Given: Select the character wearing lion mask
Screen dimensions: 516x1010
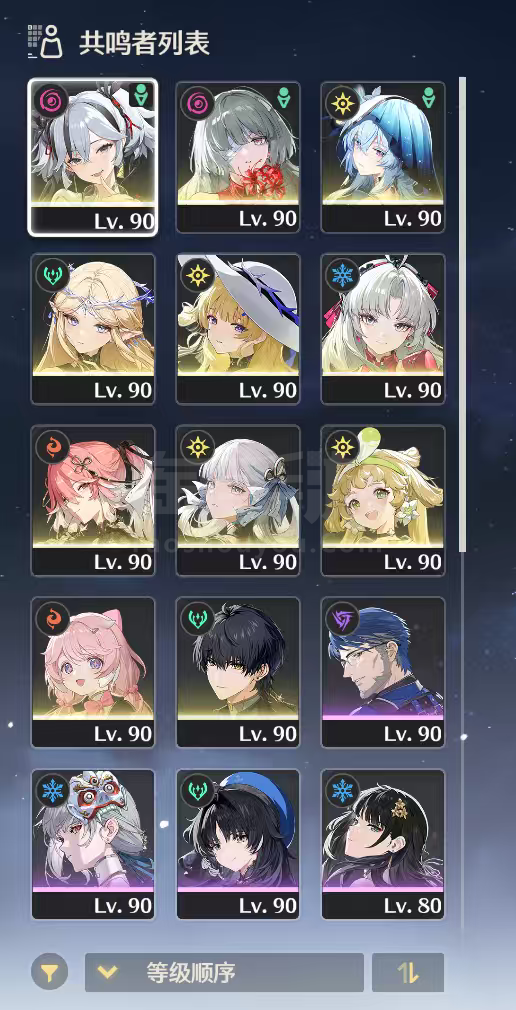Looking at the screenshot, I should 93,844.
